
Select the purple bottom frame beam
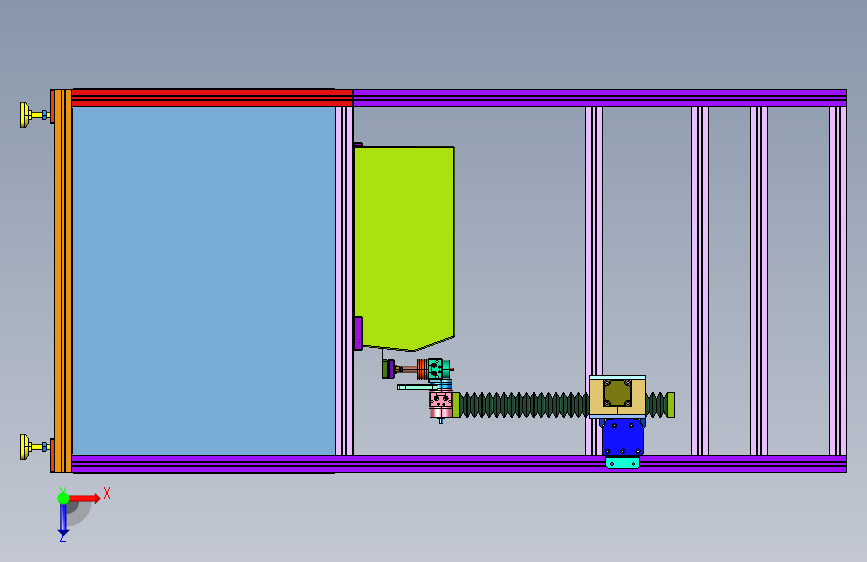(459, 464)
